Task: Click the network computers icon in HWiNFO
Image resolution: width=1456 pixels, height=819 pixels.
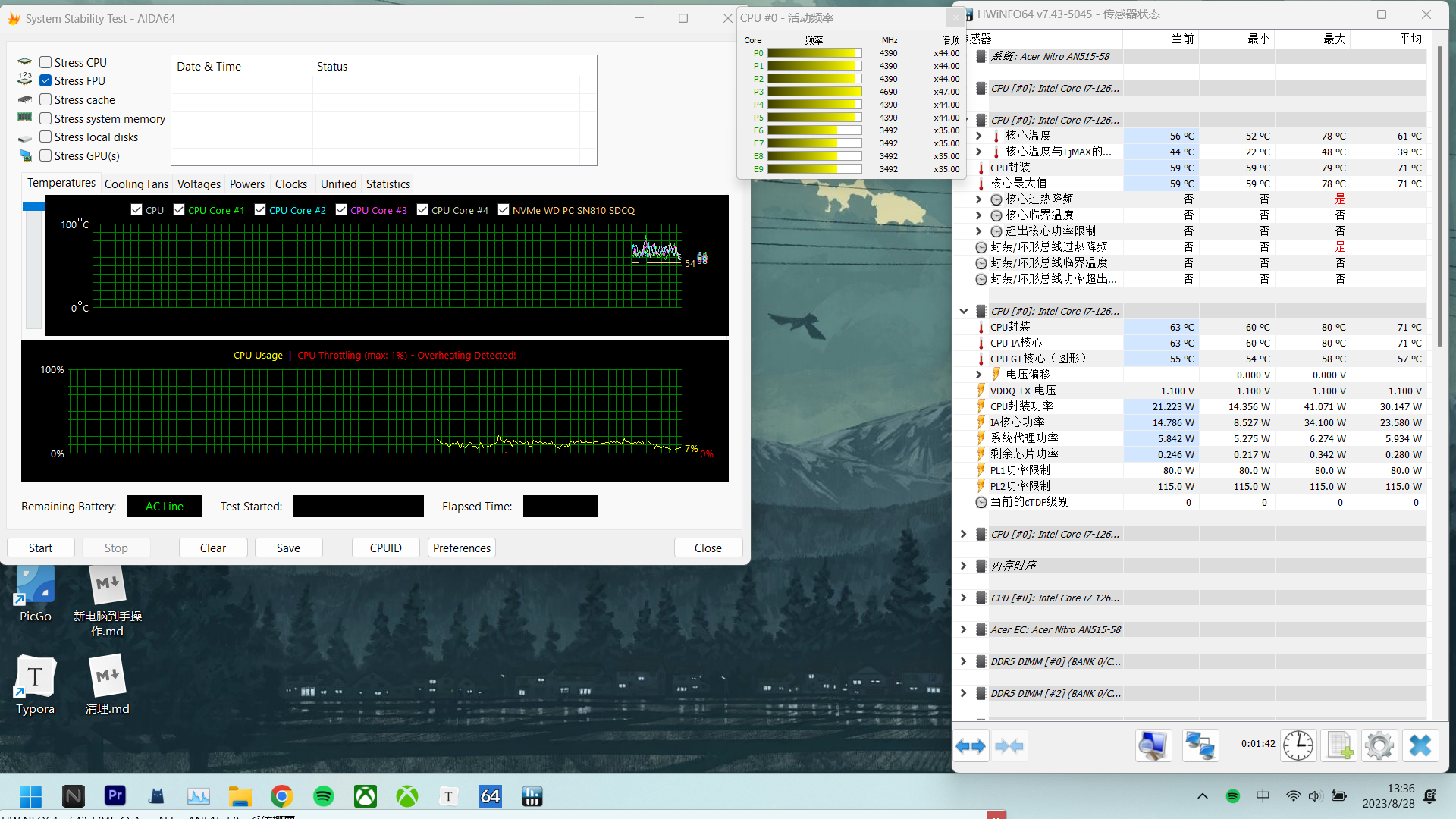Action: point(1200,746)
